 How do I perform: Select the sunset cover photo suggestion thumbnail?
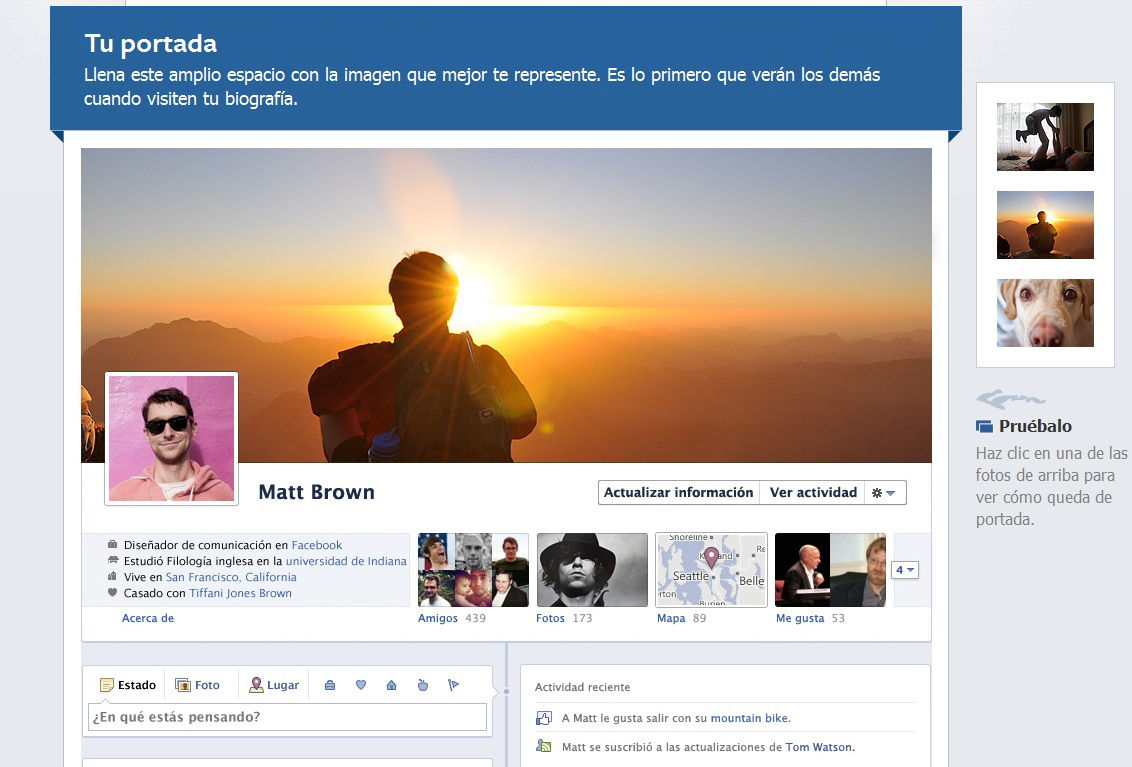(1044, 224)
